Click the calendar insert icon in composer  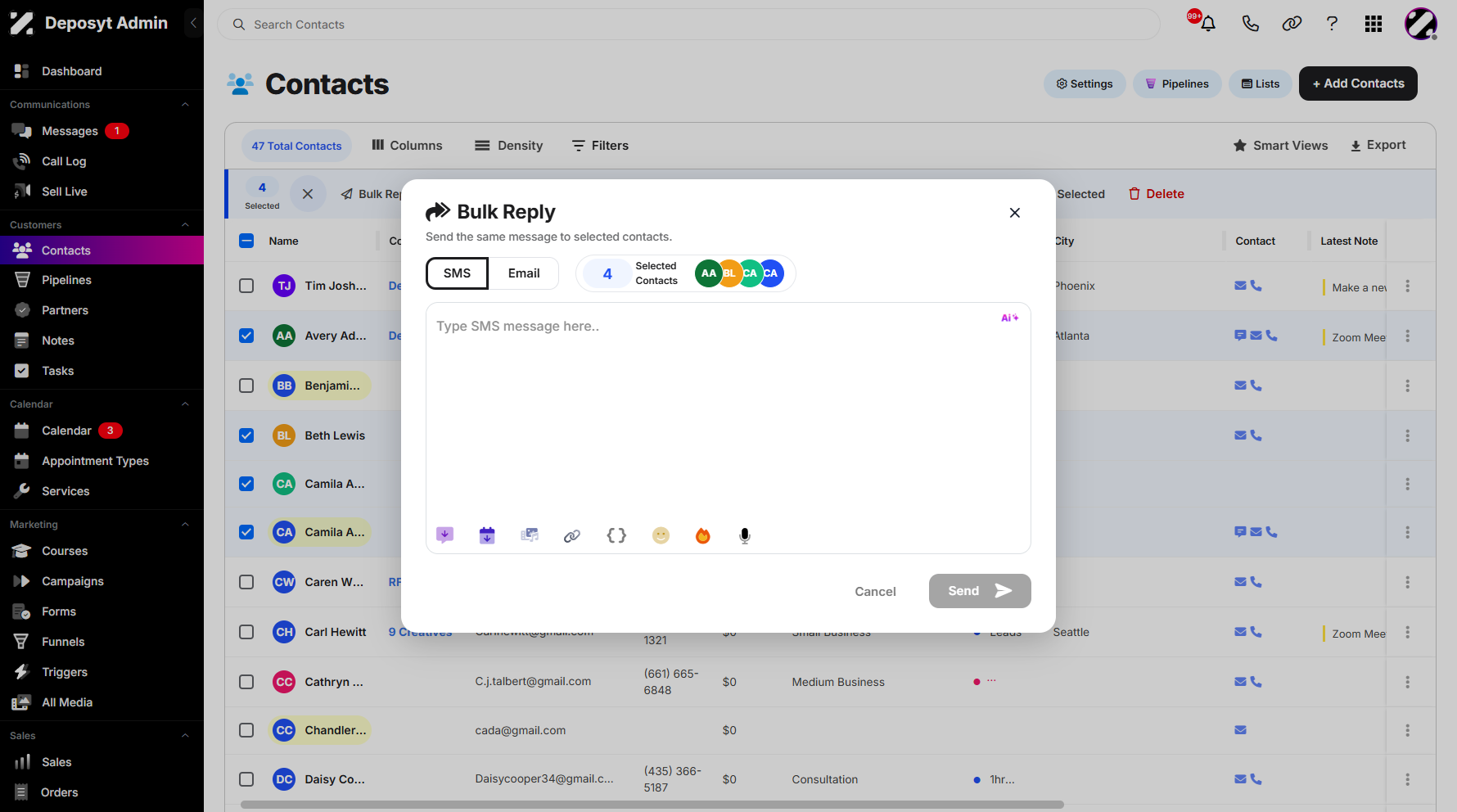click(487, 535)
